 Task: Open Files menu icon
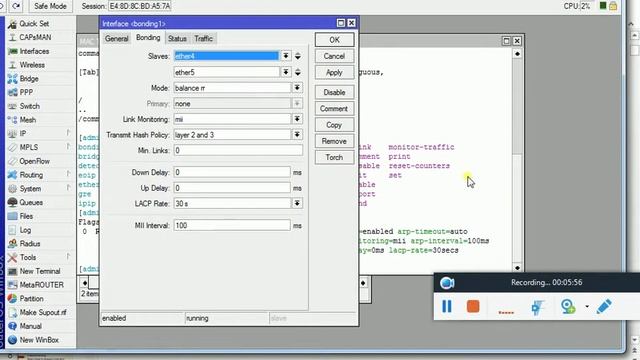click(13, 216)
